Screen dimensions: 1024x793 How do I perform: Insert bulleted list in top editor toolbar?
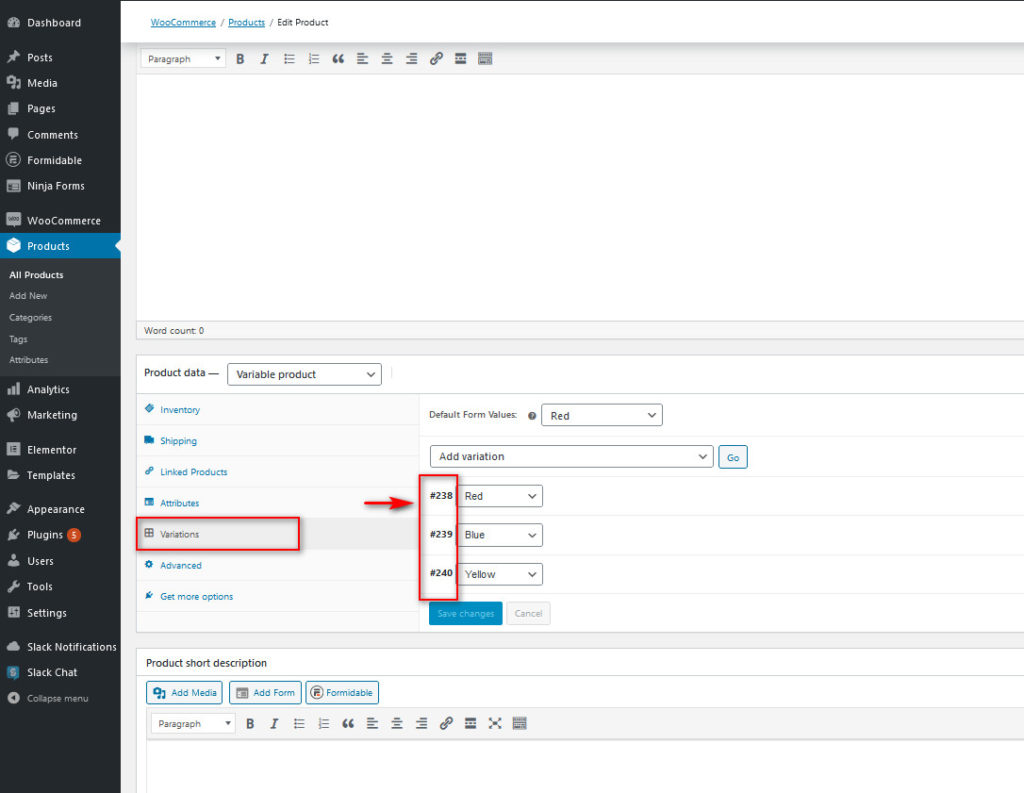[289, 59]
